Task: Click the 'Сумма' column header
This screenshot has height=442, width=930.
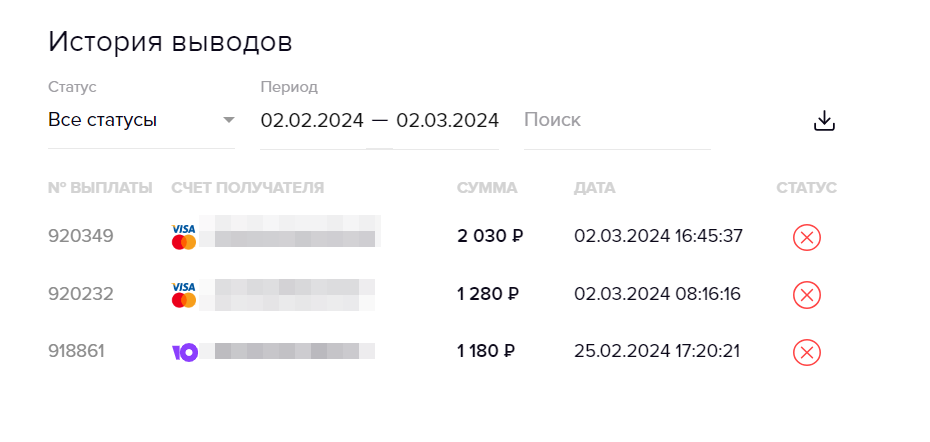Action: pos(487,187)
